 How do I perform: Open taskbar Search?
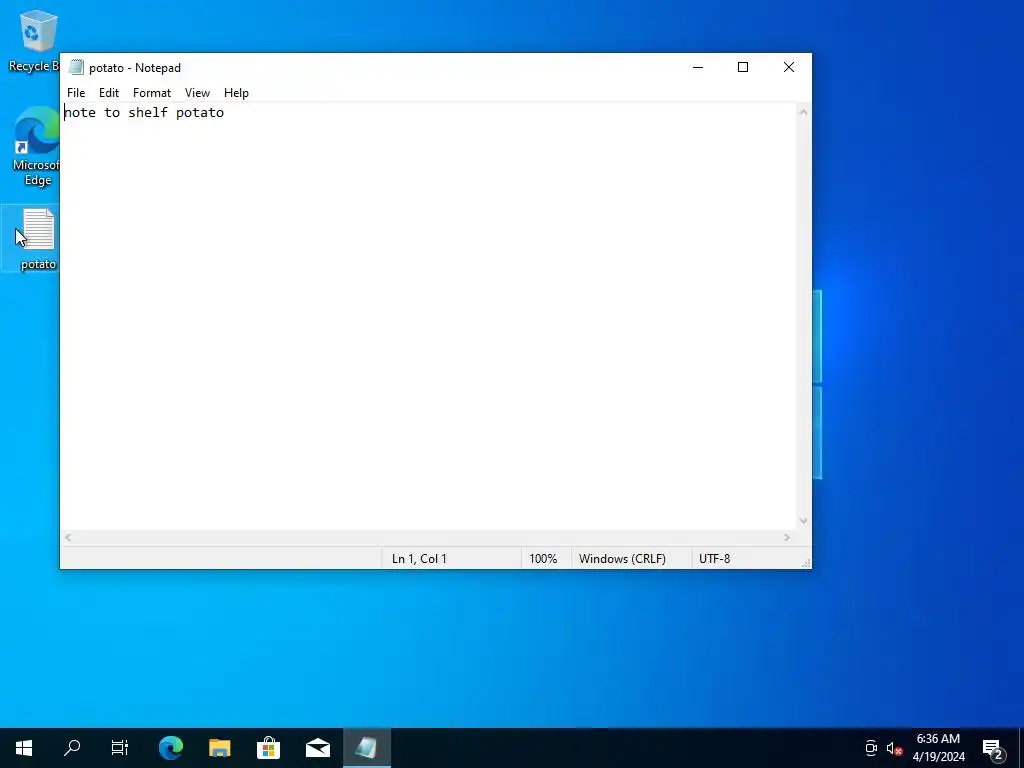click(x=72, y=748)
